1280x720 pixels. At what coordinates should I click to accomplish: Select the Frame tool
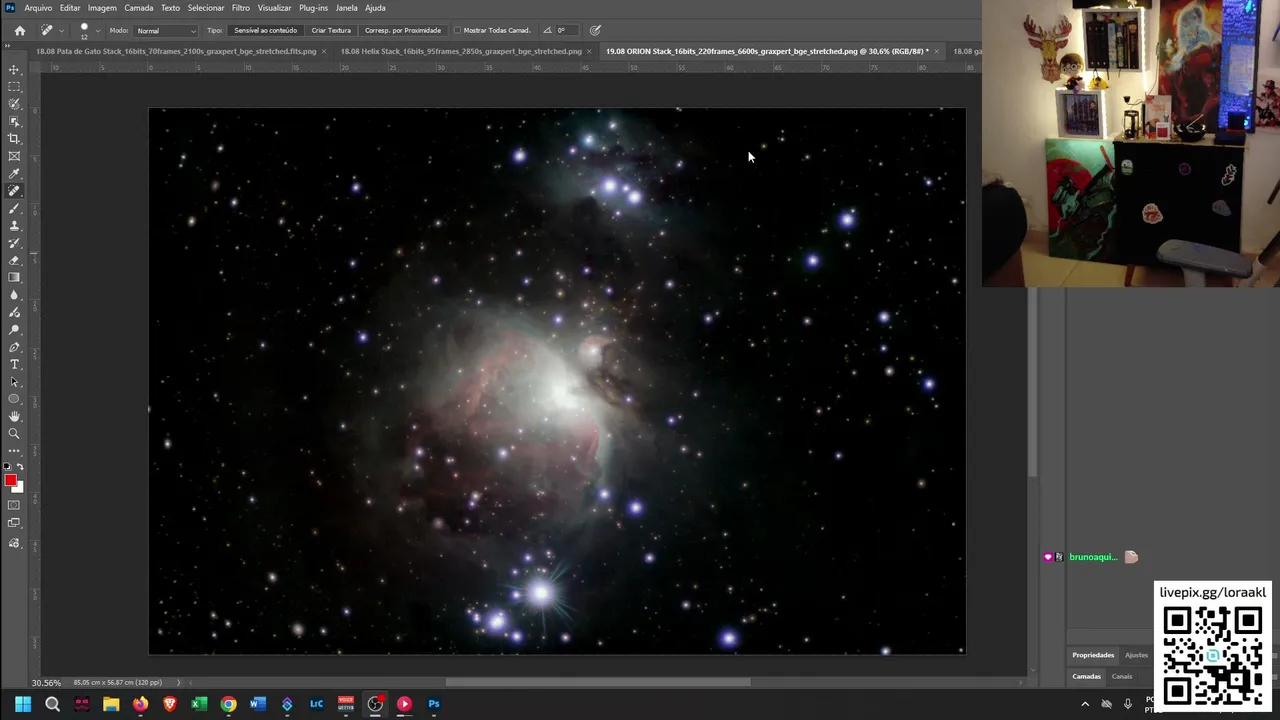[x=14, y=156]
